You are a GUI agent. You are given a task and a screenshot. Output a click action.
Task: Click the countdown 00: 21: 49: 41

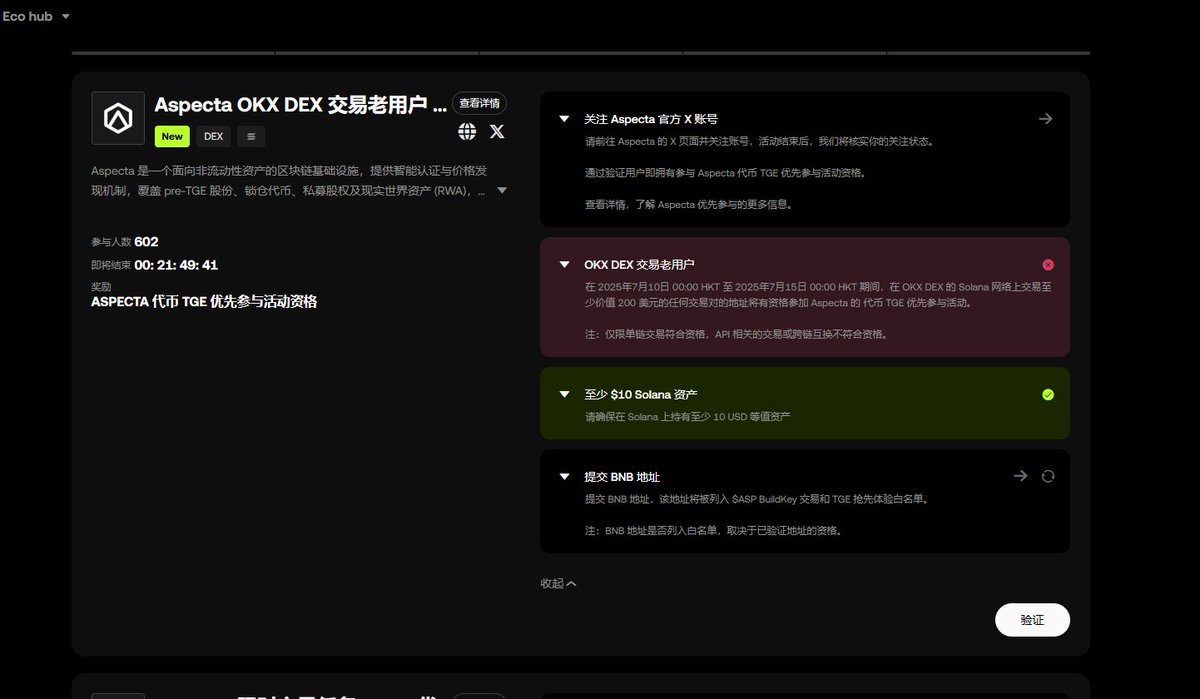click(x=176, y=265)
